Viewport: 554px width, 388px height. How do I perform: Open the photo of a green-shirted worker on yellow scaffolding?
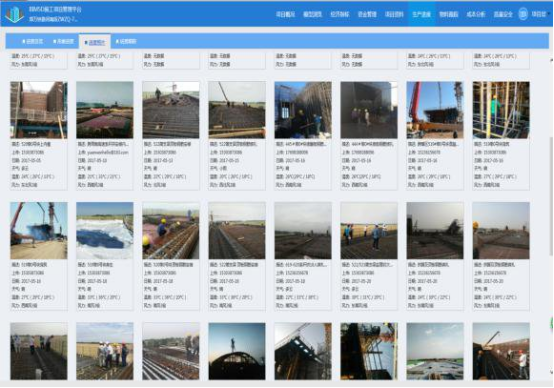click(501, 110)
